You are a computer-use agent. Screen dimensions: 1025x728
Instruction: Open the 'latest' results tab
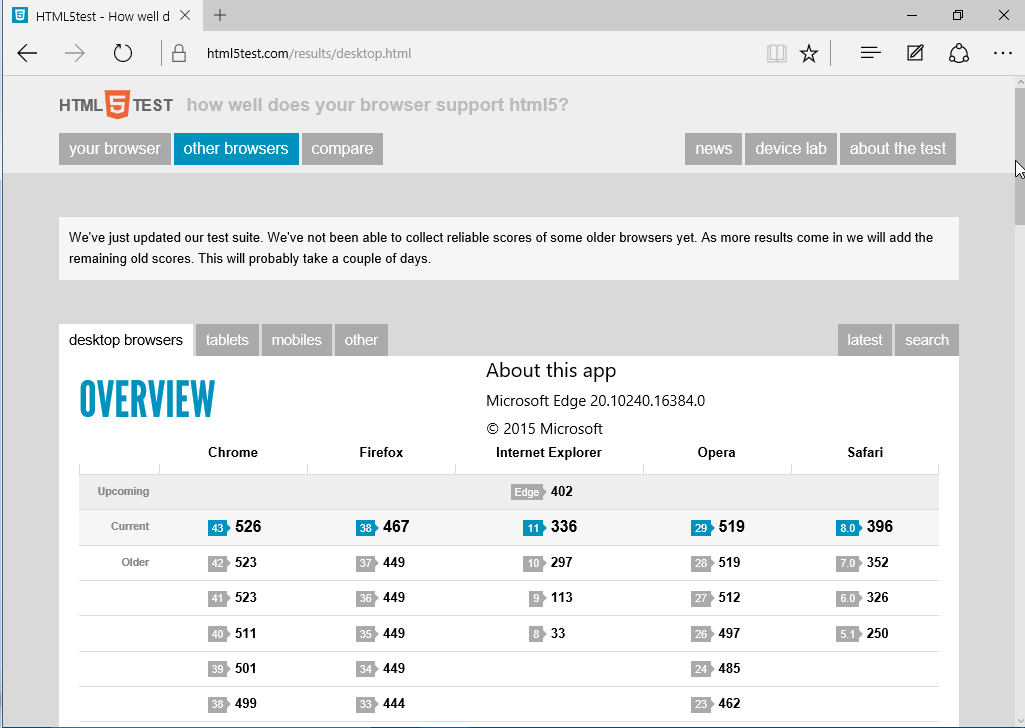pos(864,340)
